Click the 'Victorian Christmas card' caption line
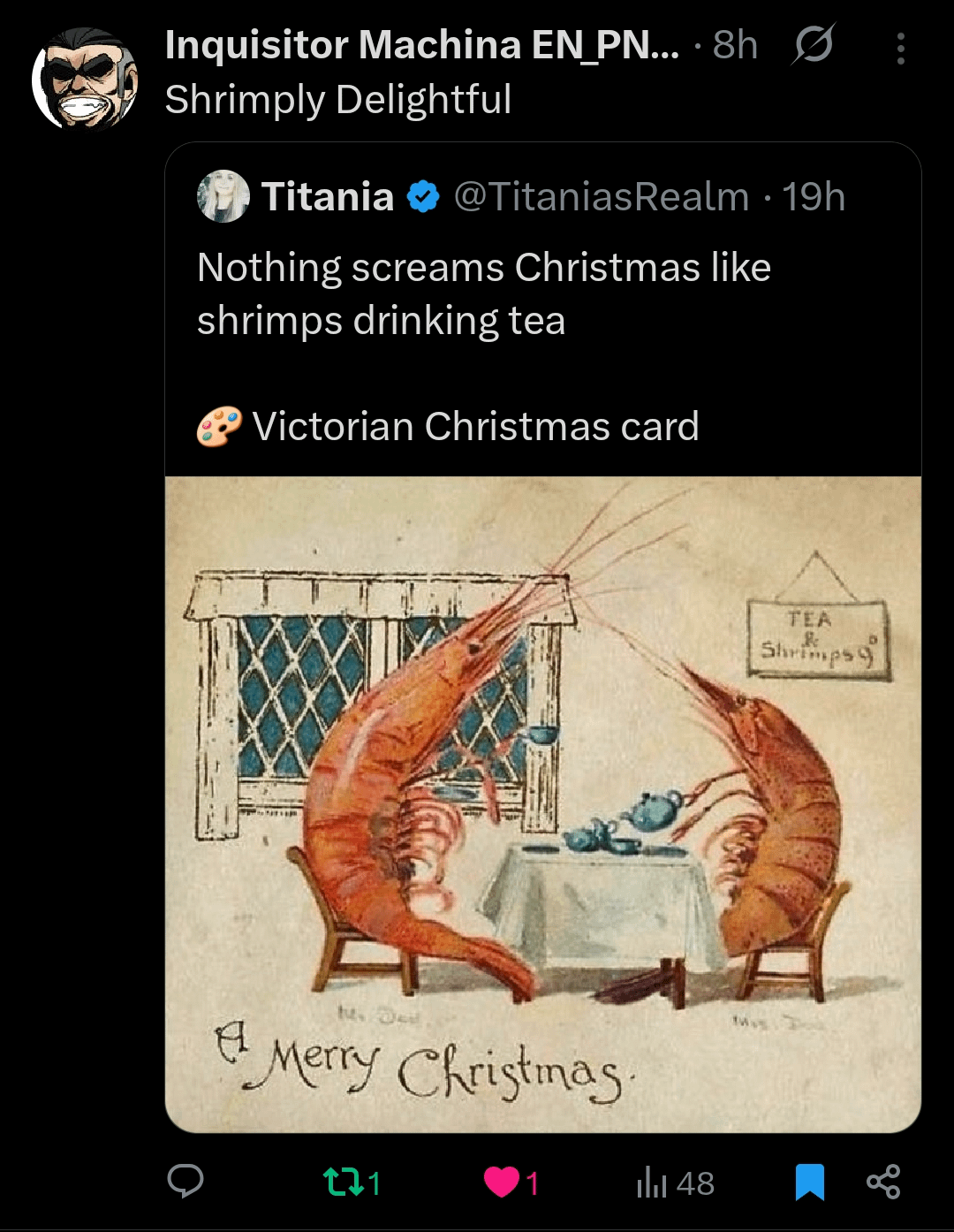Screen dimensions: 954x1232 [x=475, y=427]
